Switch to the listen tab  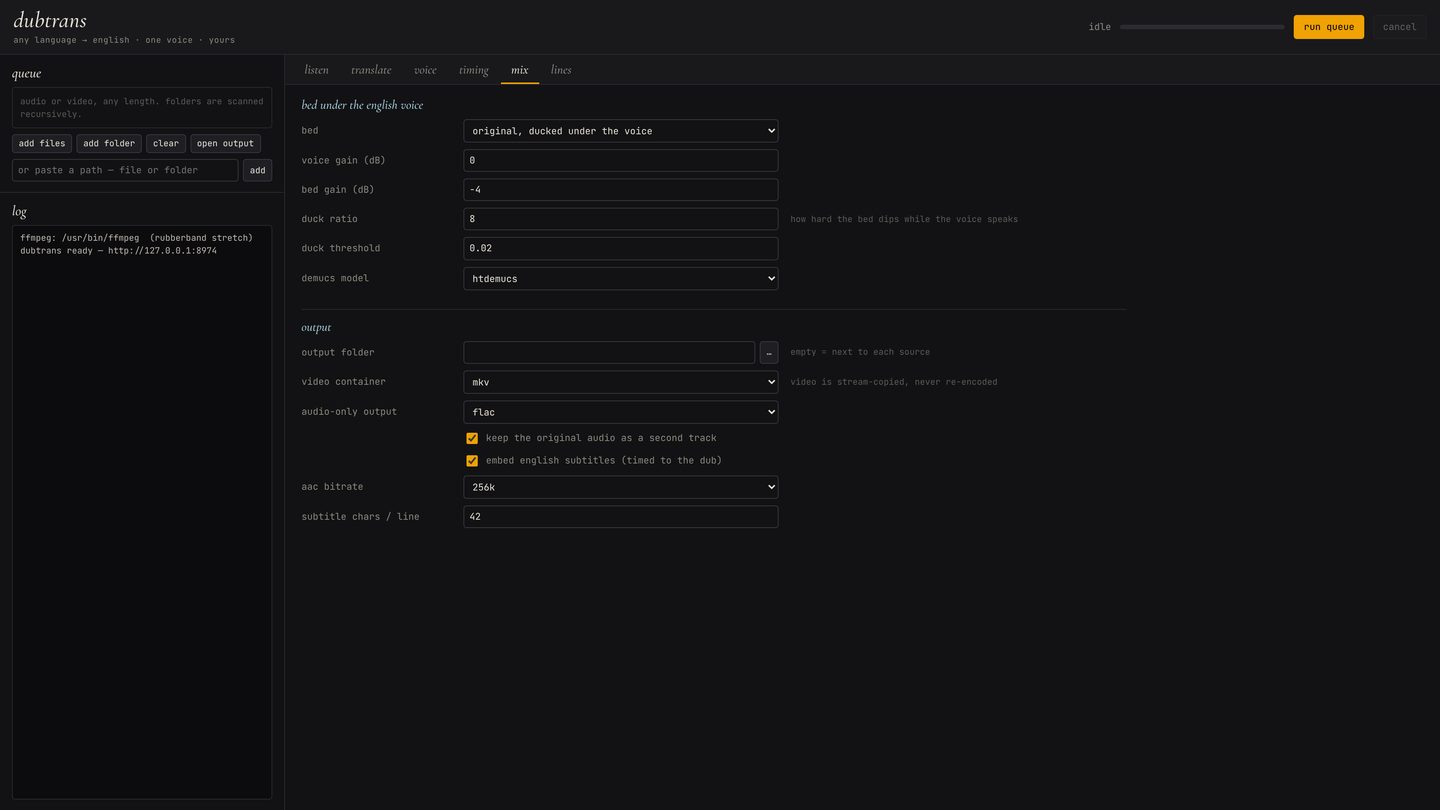[316, 70]
